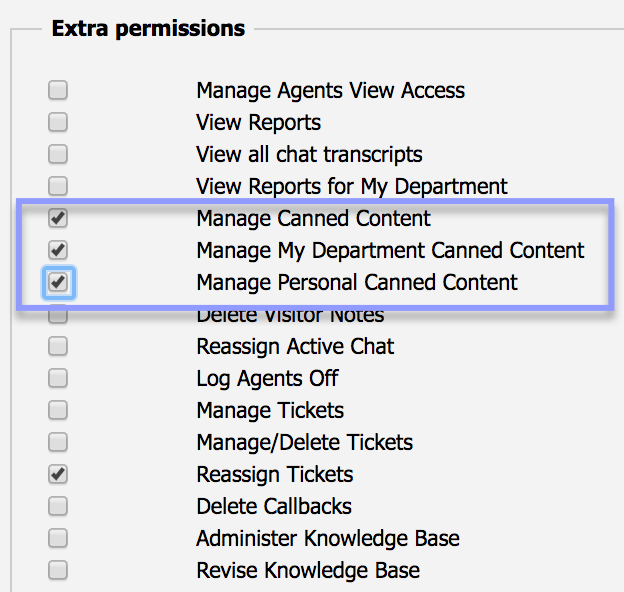The width and height of the screenshot is (624, 592).
Task: Check the Administer Knowledge Base checkbox
Action: point(58,538)
